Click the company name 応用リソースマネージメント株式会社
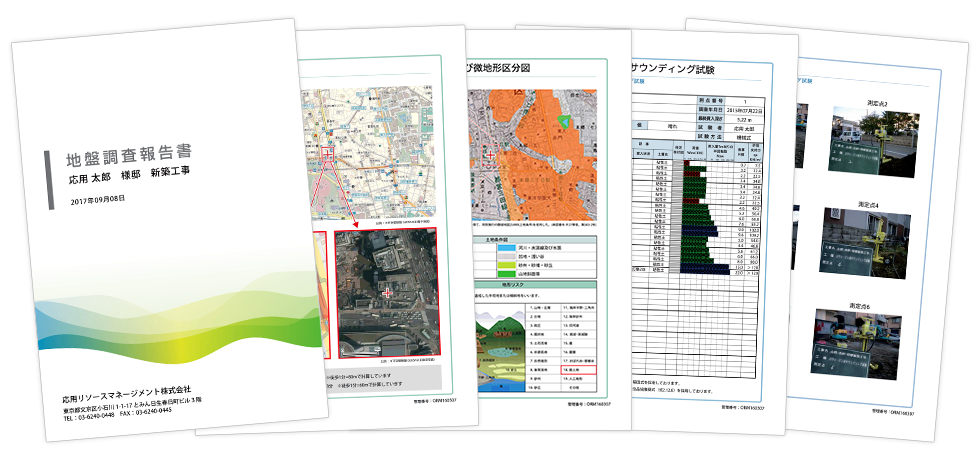Viewport: 980px width, 460px height. click(127, 392)
